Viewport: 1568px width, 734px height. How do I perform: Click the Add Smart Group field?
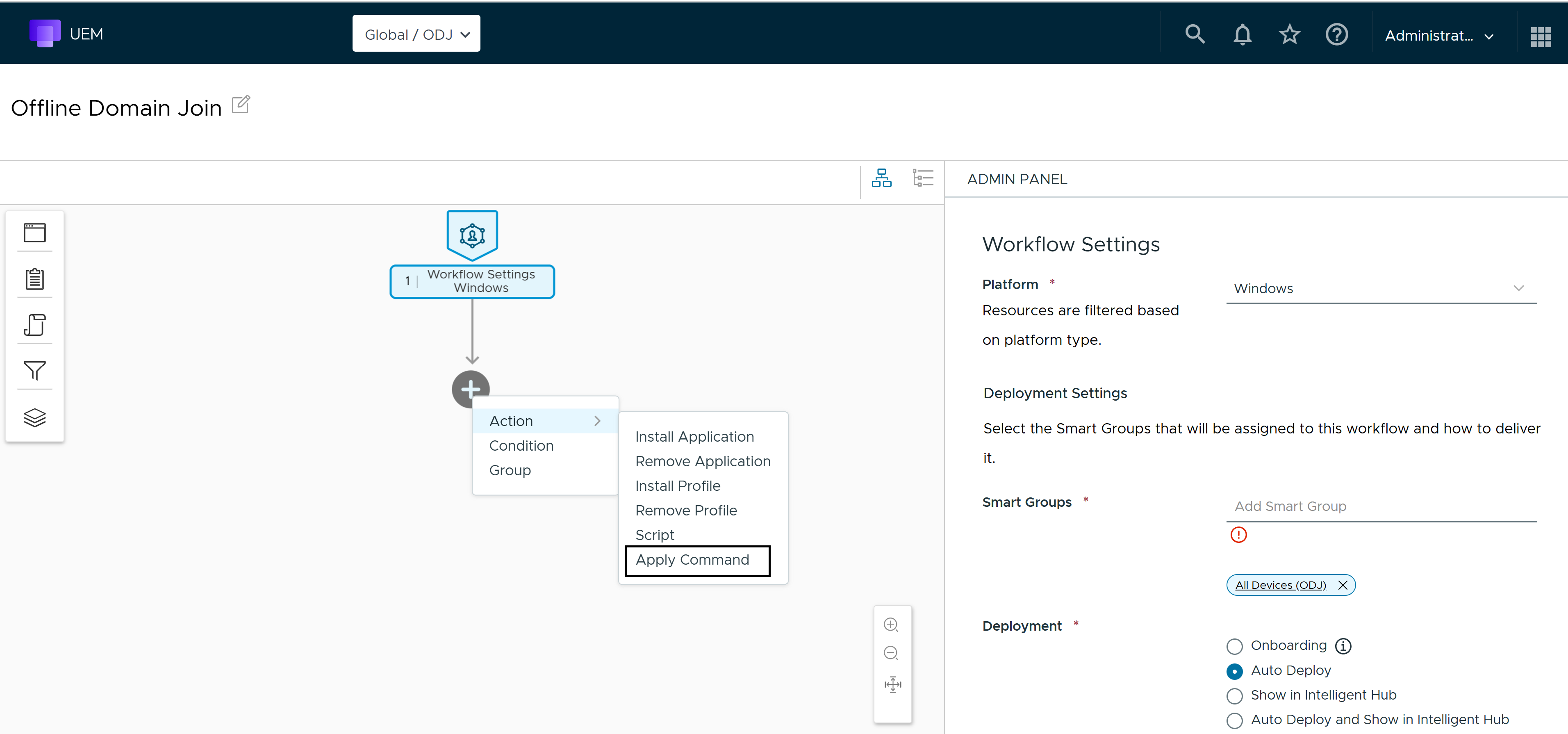tap(1381, 506)
